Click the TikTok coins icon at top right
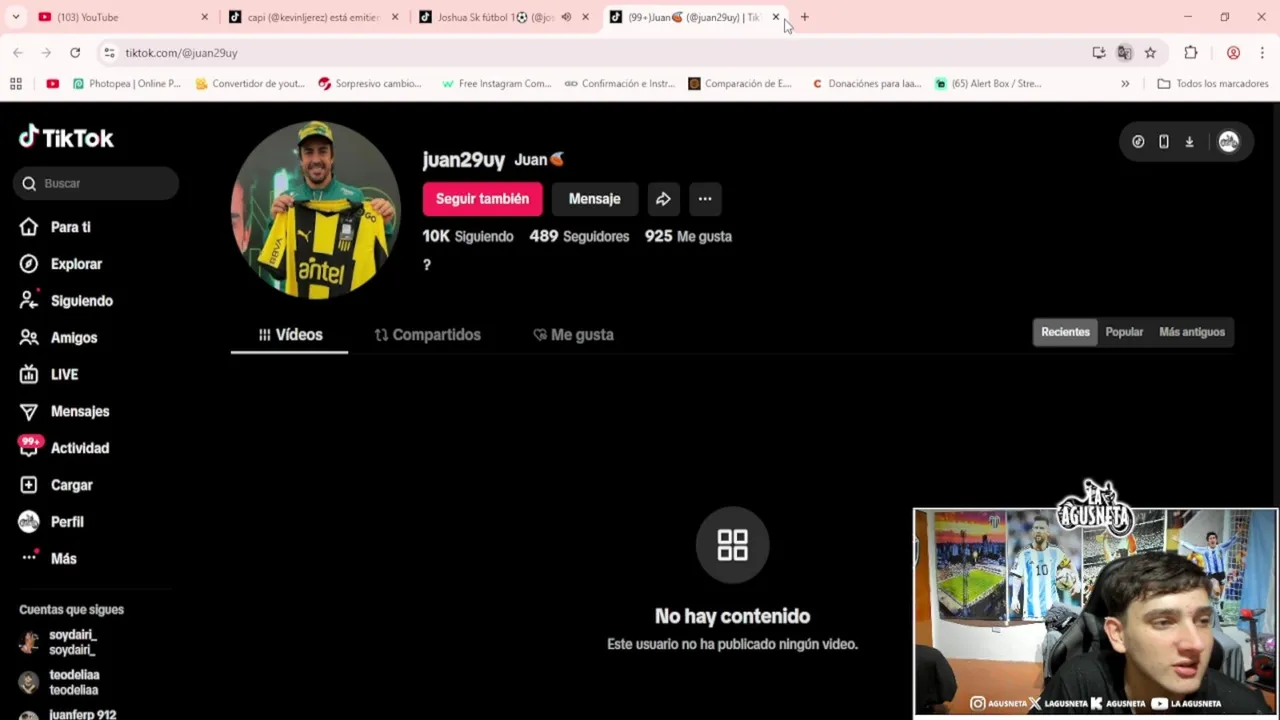Viewport: 1280px width, 720px height. pyautogui.click(x=1138, y=142)
